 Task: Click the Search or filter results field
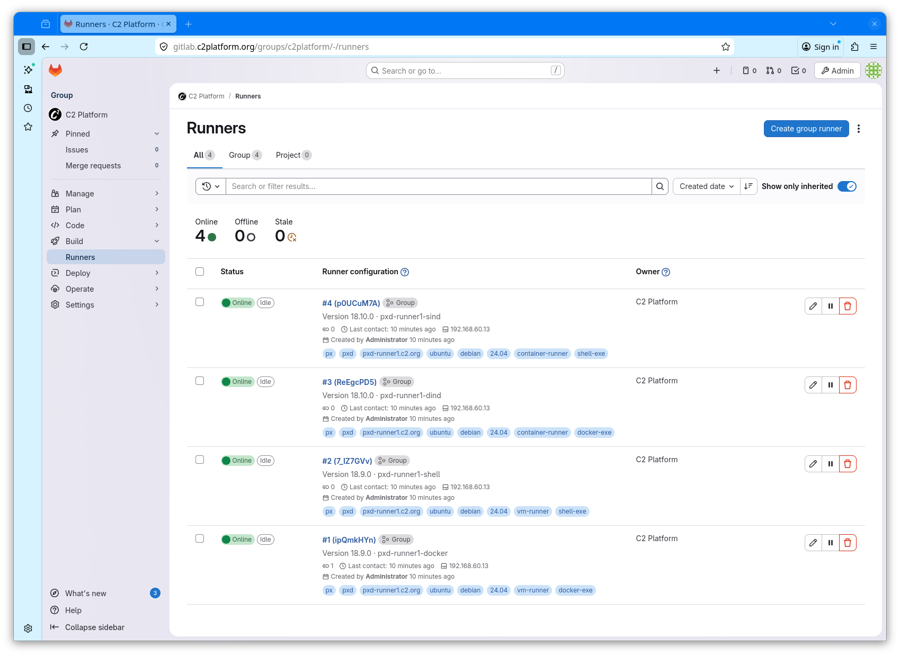[438, 186]
